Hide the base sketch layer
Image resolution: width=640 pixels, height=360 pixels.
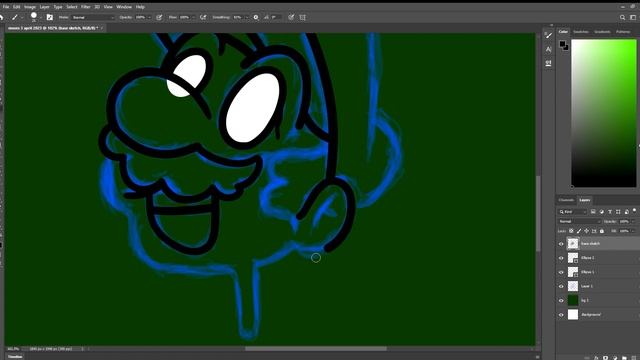tap(561, 244)
